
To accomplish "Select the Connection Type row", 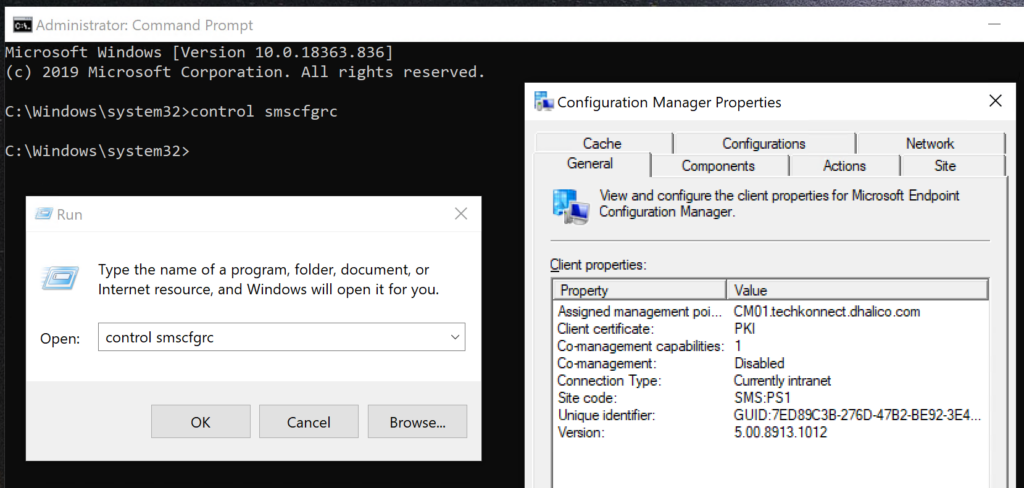I will point(770,380).
